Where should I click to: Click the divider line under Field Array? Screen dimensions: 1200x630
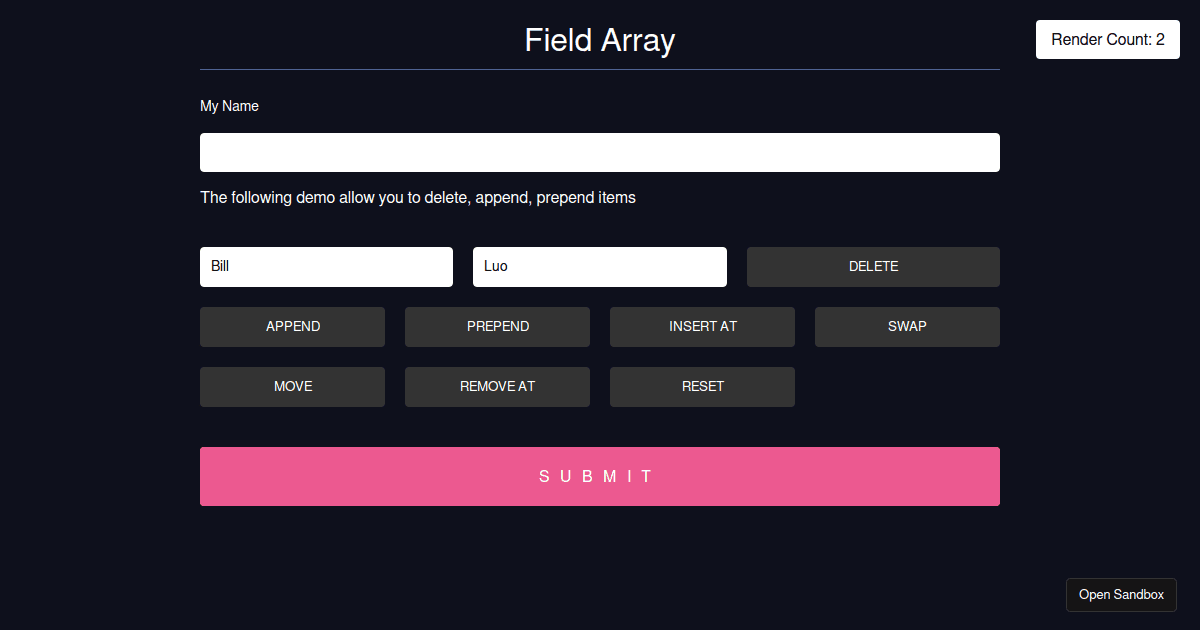[x=600, y=68]
